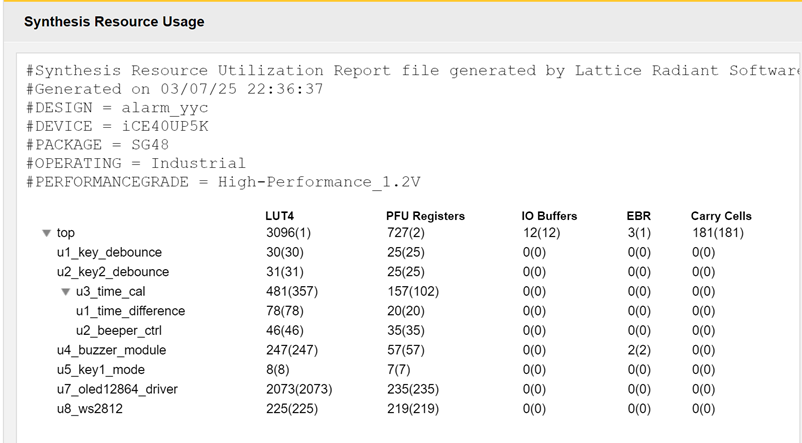The image size is (802, 443).
Task: Select the u1_time_difference submodule
Action: (130, 311)
